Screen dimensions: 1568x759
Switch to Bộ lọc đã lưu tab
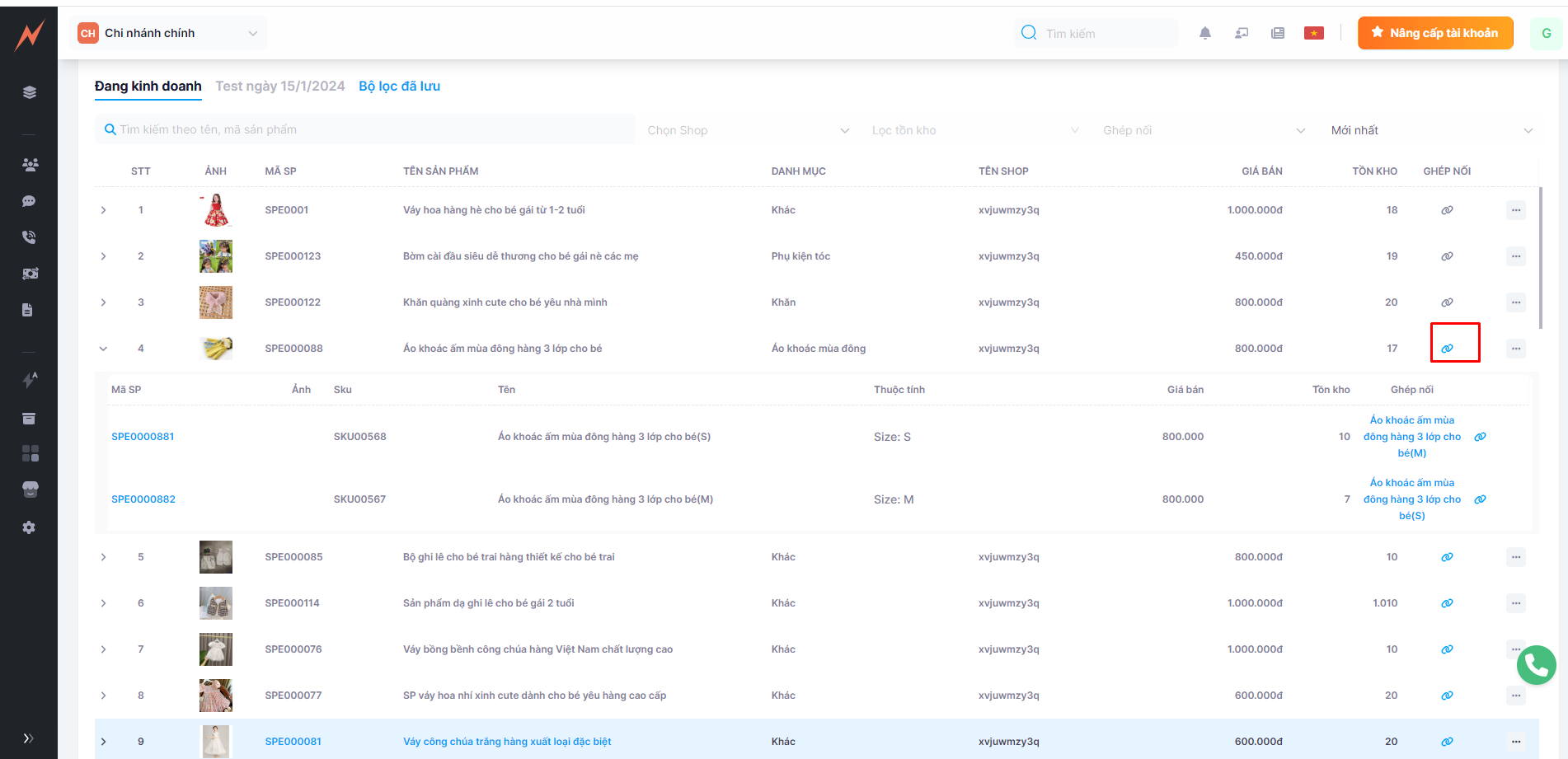(399, 87)
